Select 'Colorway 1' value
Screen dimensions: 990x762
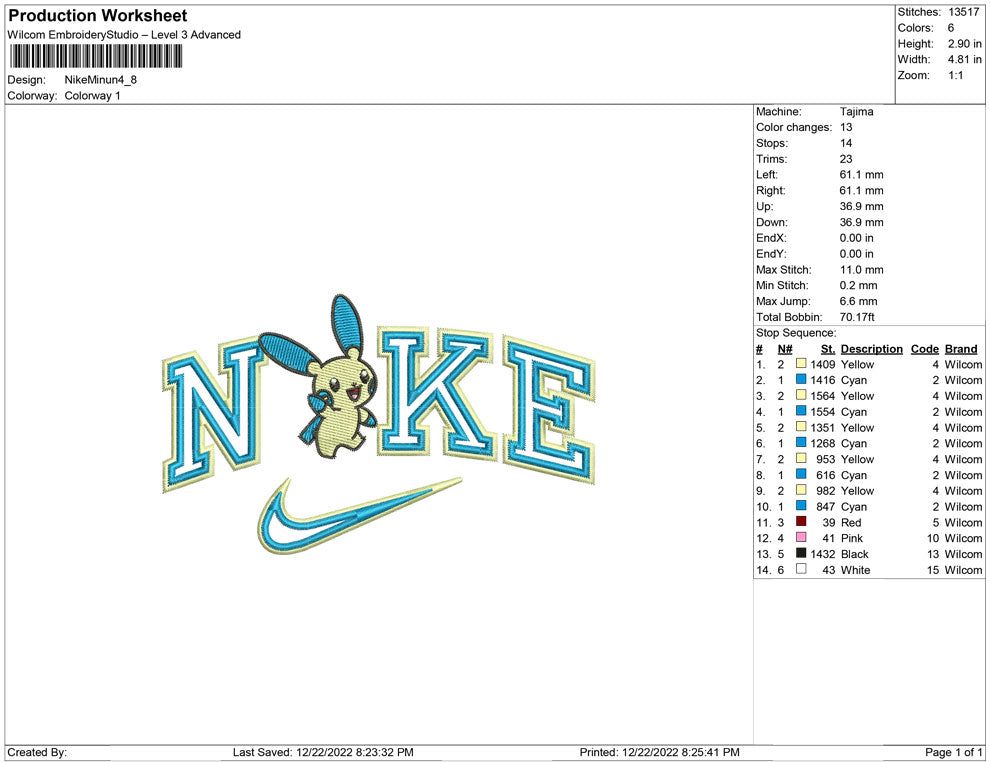(x=92, y=95)
